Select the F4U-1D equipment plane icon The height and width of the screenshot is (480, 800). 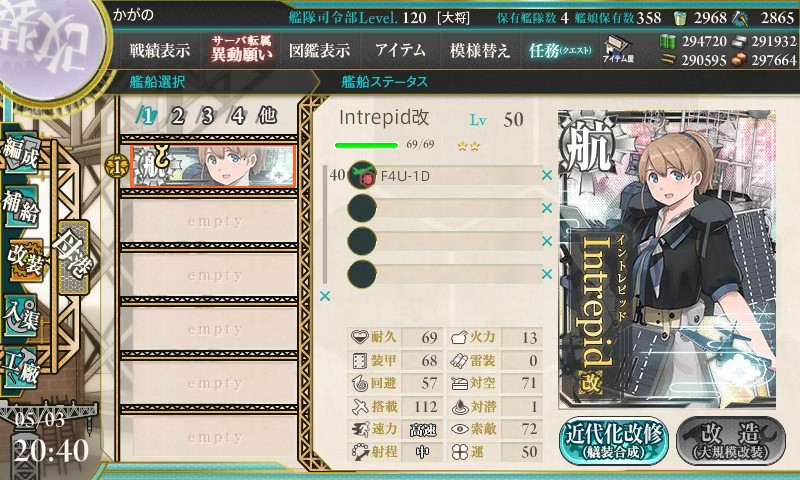(x=362, y=175)
